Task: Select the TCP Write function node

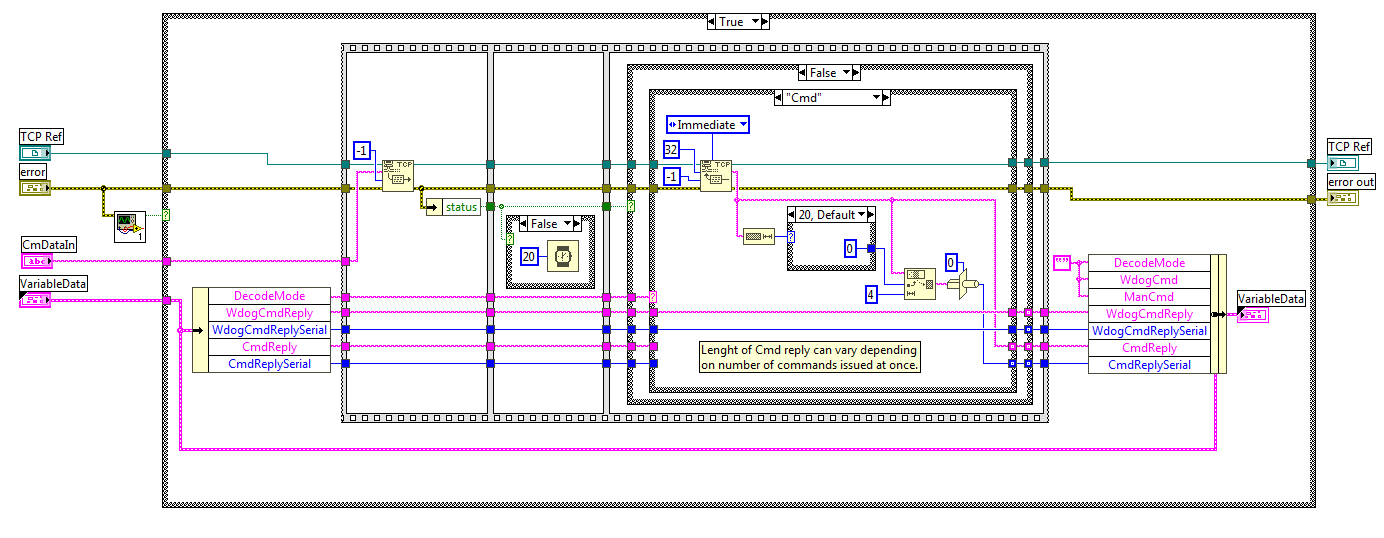Action: coord(398,175)
